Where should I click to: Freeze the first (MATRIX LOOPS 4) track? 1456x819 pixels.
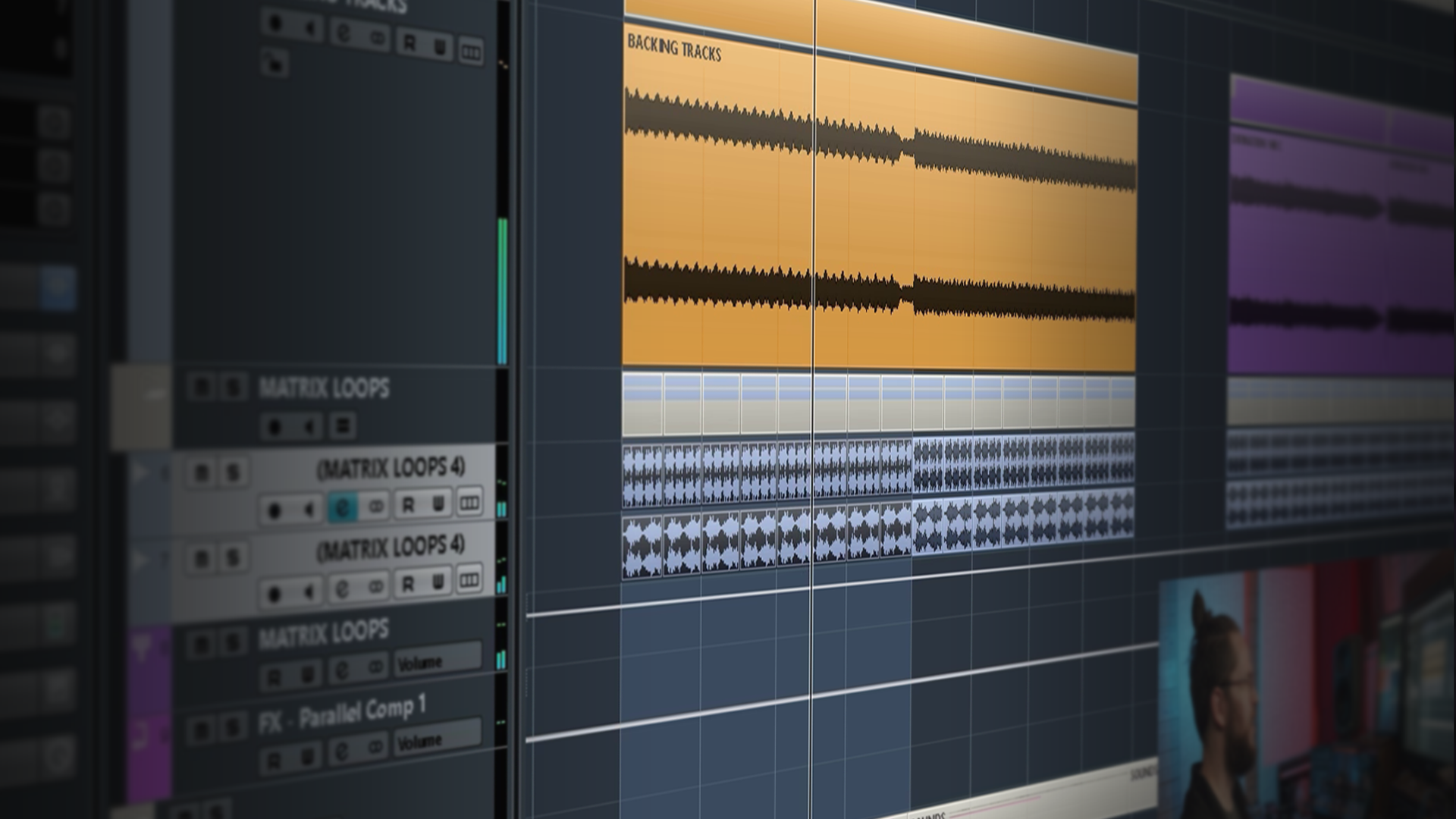(x=375, y=506)
